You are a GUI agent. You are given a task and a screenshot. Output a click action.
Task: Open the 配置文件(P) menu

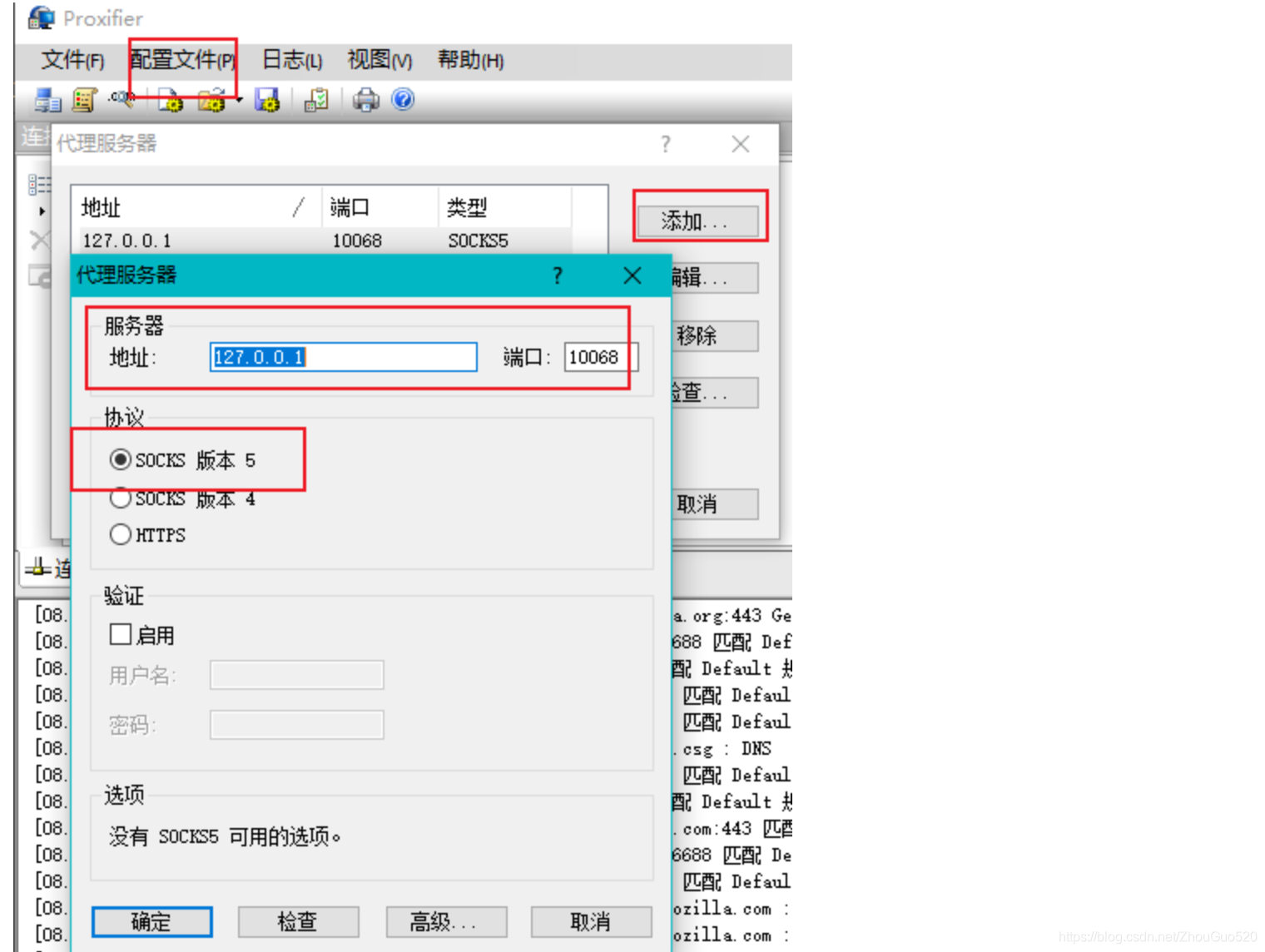coord(183,61)
